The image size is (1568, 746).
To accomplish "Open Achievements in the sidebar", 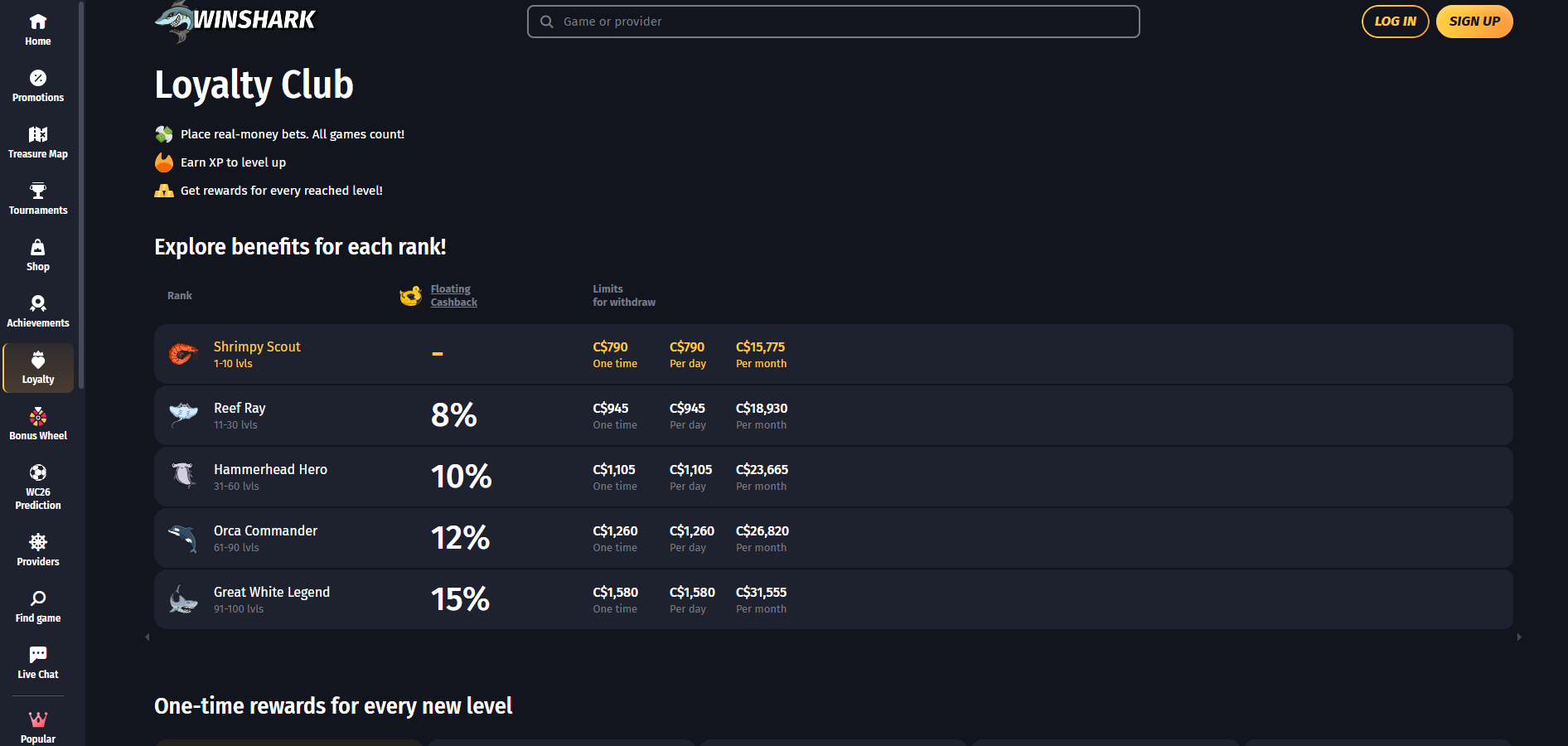I will (x=38, y=312).
